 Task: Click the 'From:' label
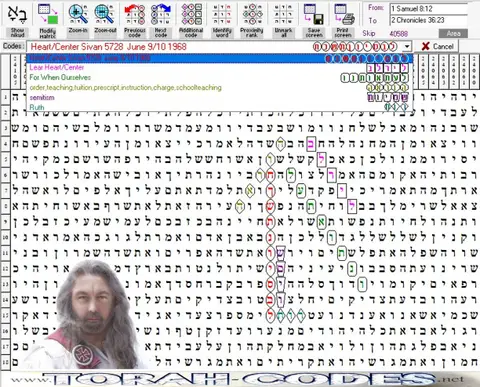376,8
